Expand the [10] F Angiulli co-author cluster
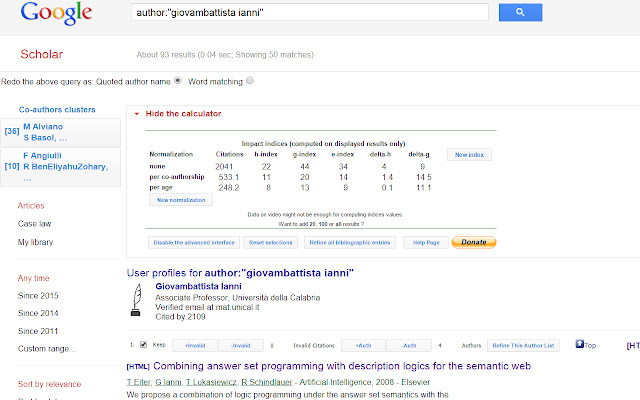Image resolution: width=640 pixels, height=400 pixels. pyautogui.click(x=60, y=167)
